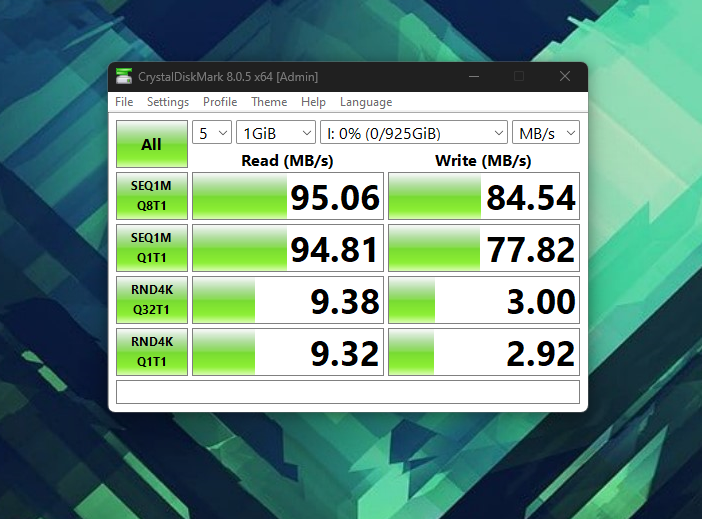This screenshot has height=519, width=702.
Task: Select the 9.32 random read result
Action: pyautogui.click(x=288, y=352)
